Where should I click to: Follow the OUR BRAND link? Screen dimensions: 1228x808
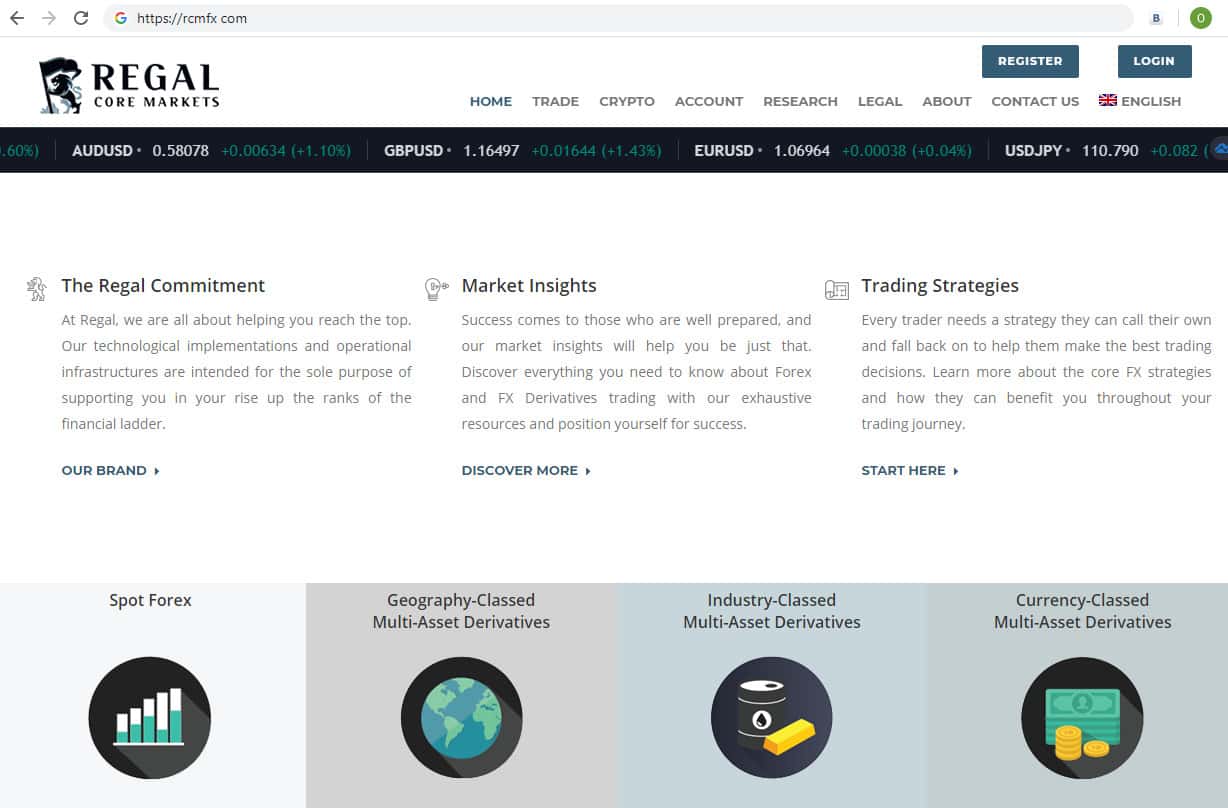[x=111, y=470]
